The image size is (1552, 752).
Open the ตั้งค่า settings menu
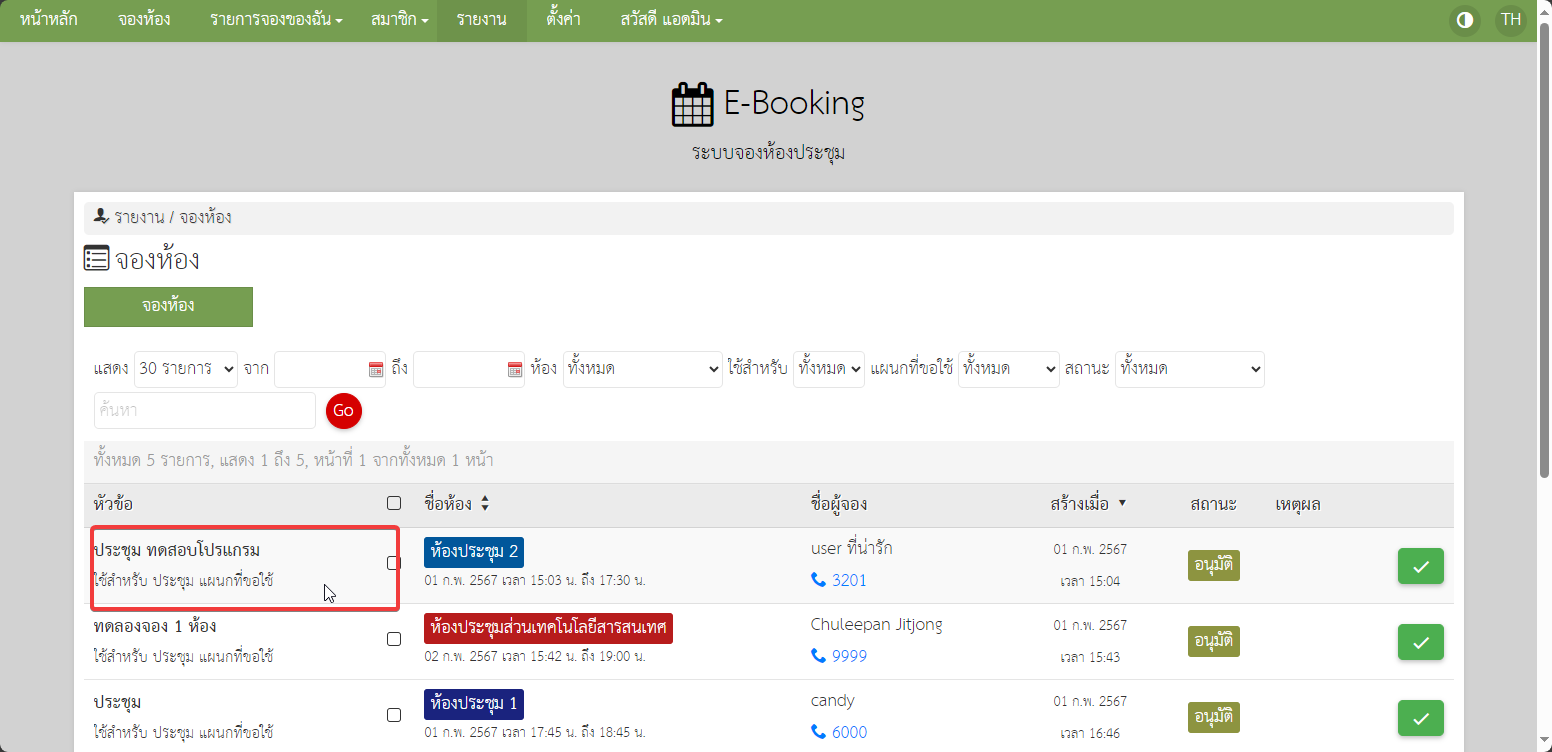pyautogui.click(x=564, y=20)
